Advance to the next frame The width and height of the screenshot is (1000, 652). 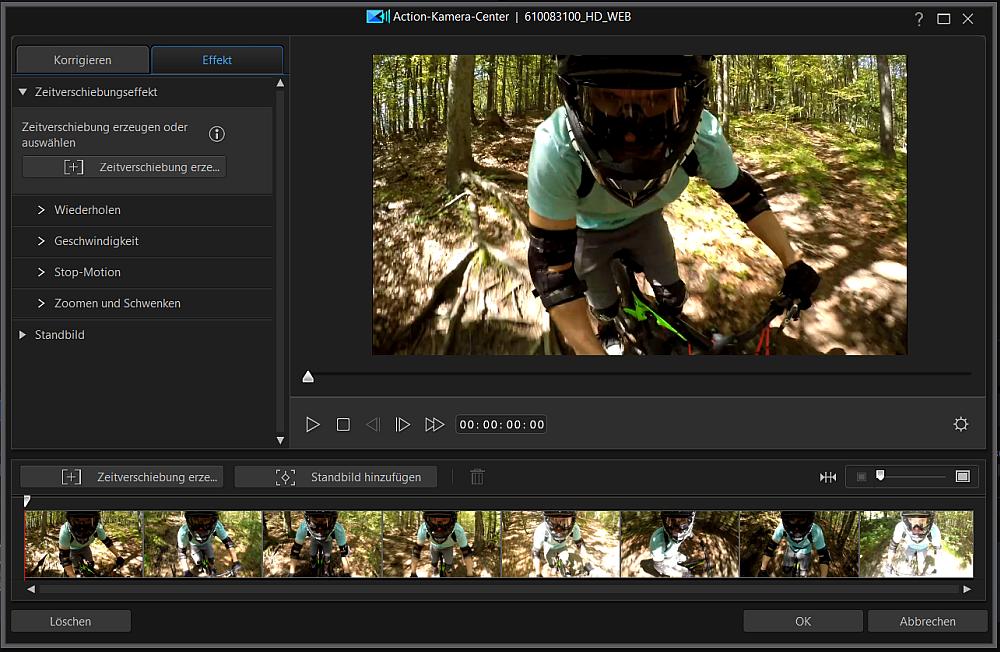(403, 425)
